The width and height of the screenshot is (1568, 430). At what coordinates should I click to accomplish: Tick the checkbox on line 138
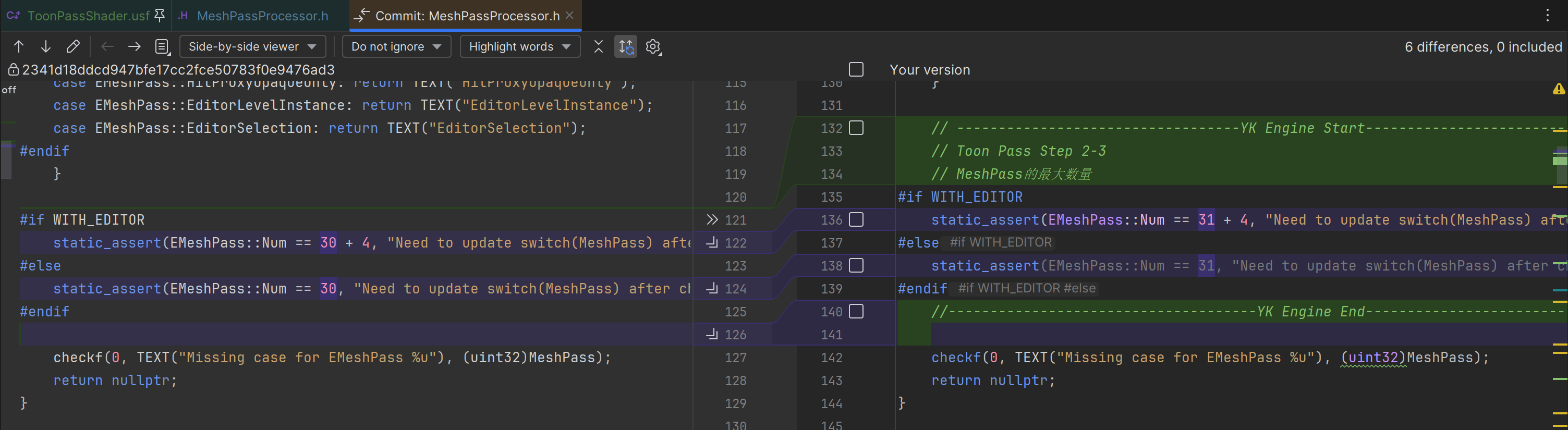856,266
